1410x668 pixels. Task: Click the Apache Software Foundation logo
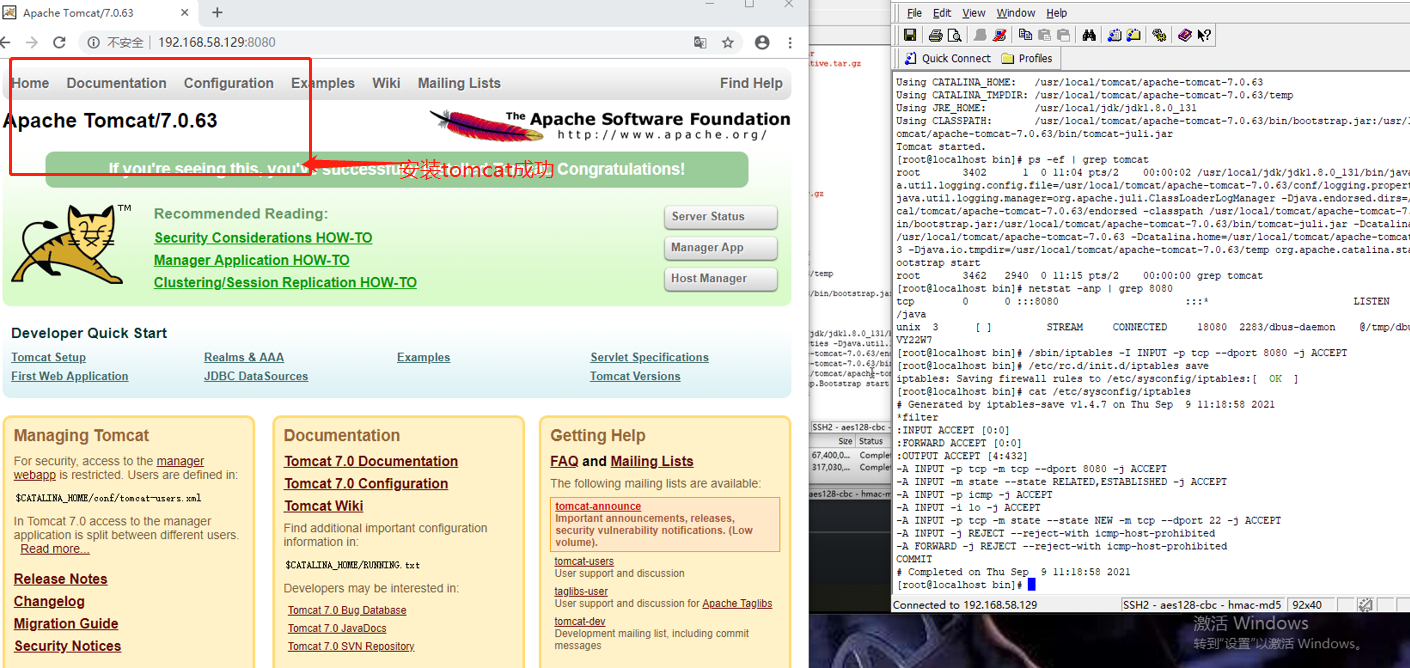click(x=610, y=125)
